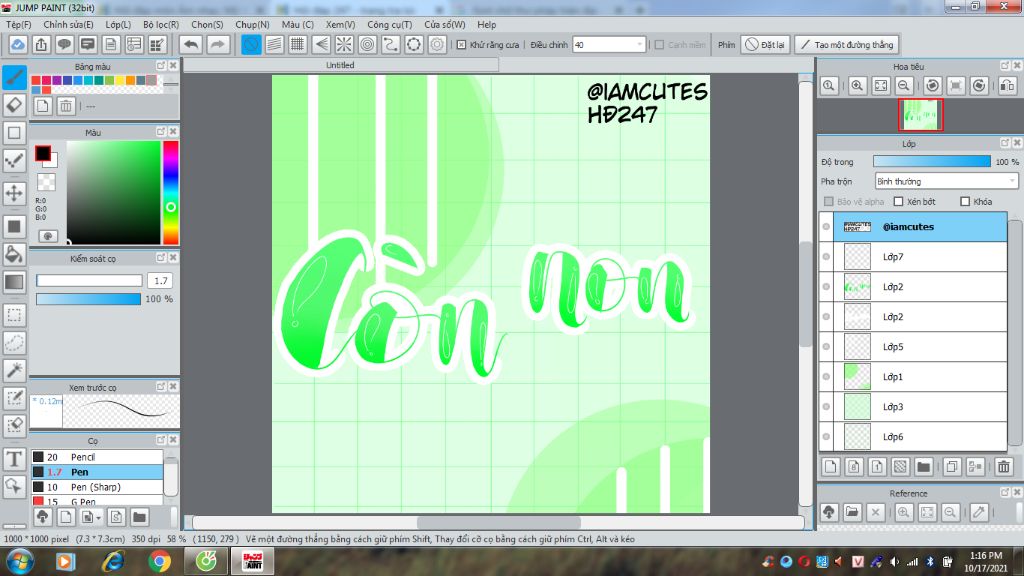Flip canvas view in navigator panel
Image resolution: width=1024 pixels, height=576 pixels.
(1007, 86)
